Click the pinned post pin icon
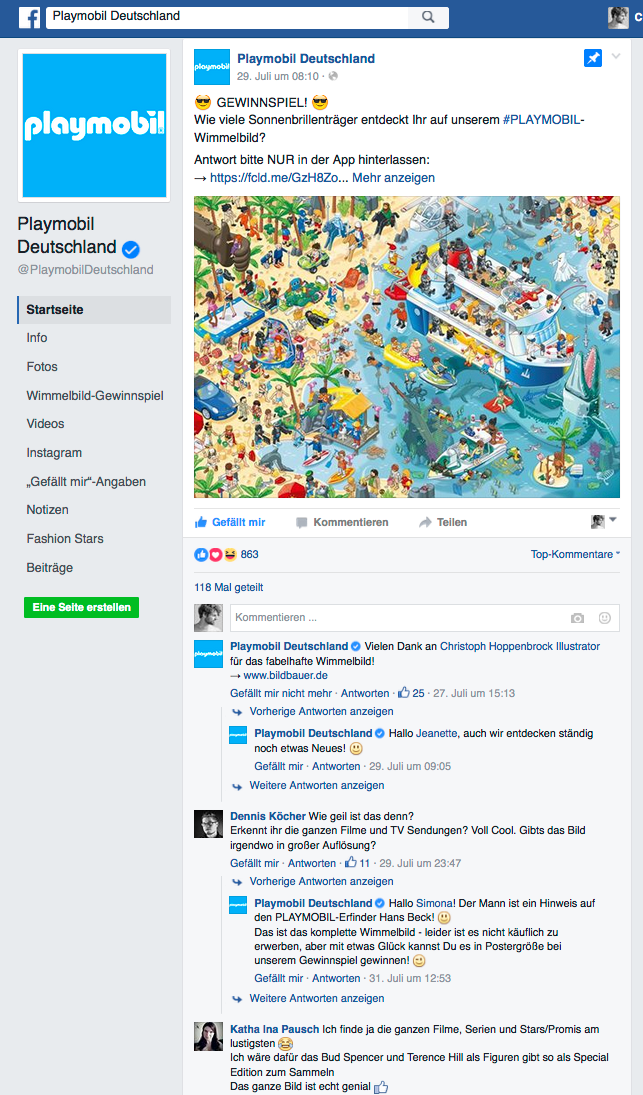This screenshot has height=1095, width=643. pos(593,59)
